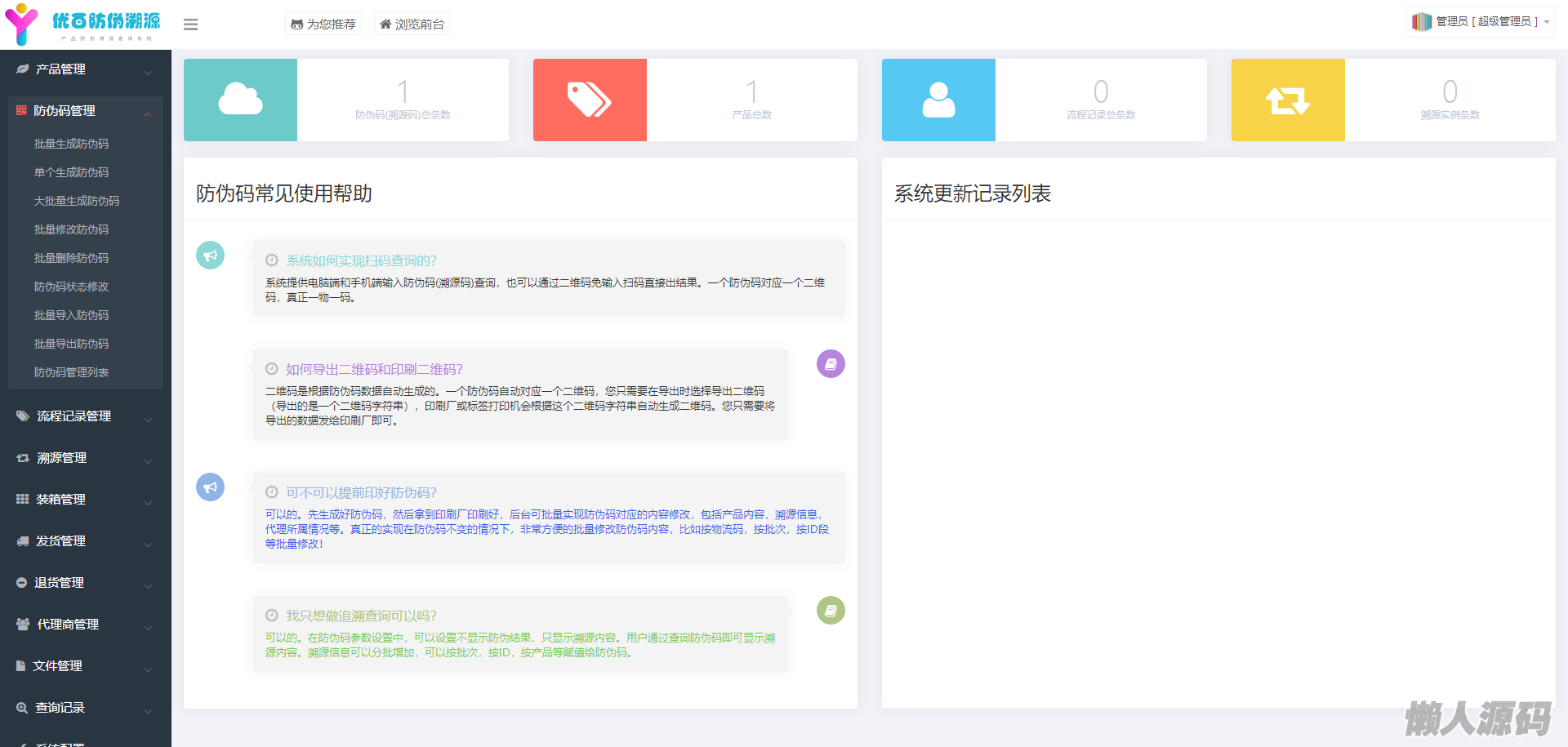Click the blue megaphone icon in timeline
1568x747 pixels.
tap(210, 487)
